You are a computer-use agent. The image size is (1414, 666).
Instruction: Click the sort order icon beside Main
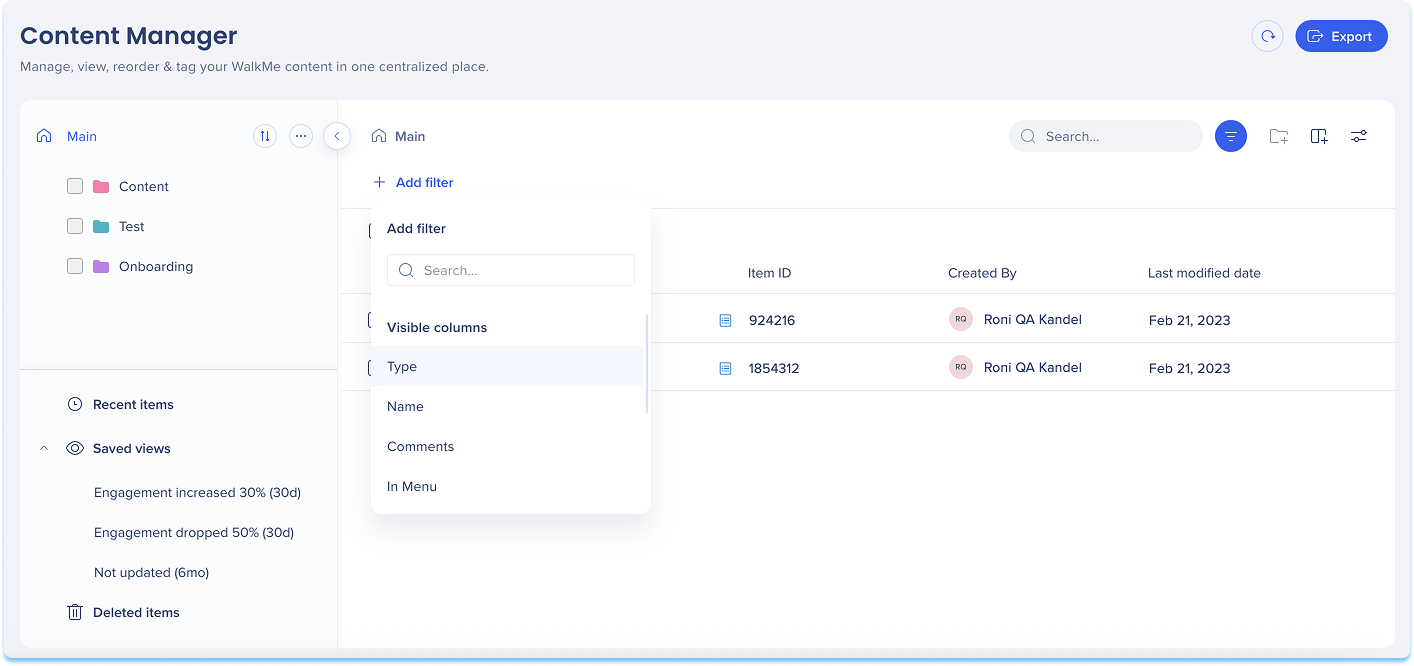pyautogui.click(x=265, y=136)
